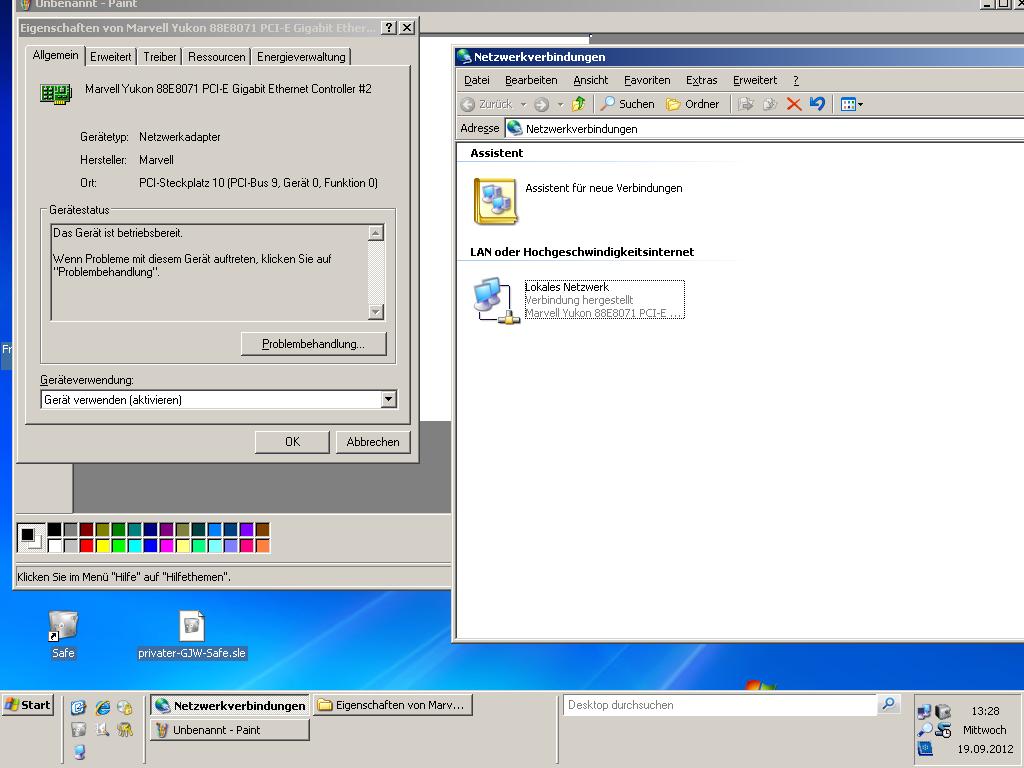Pick the orange color in Paint palette
1024x768 pixels.
pyautogui.click(x=263, y=545)
